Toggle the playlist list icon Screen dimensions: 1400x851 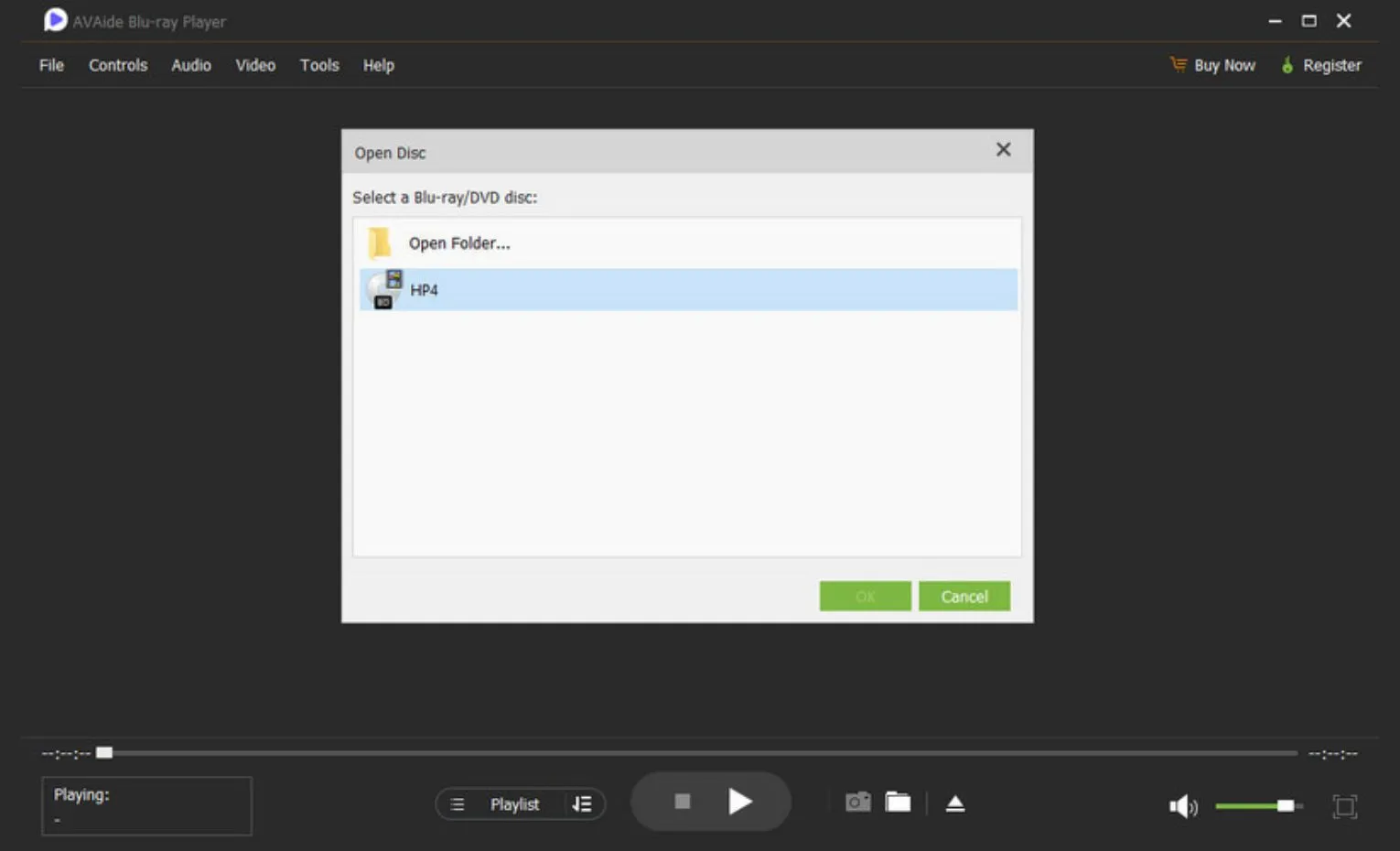(x=458, y=804)
